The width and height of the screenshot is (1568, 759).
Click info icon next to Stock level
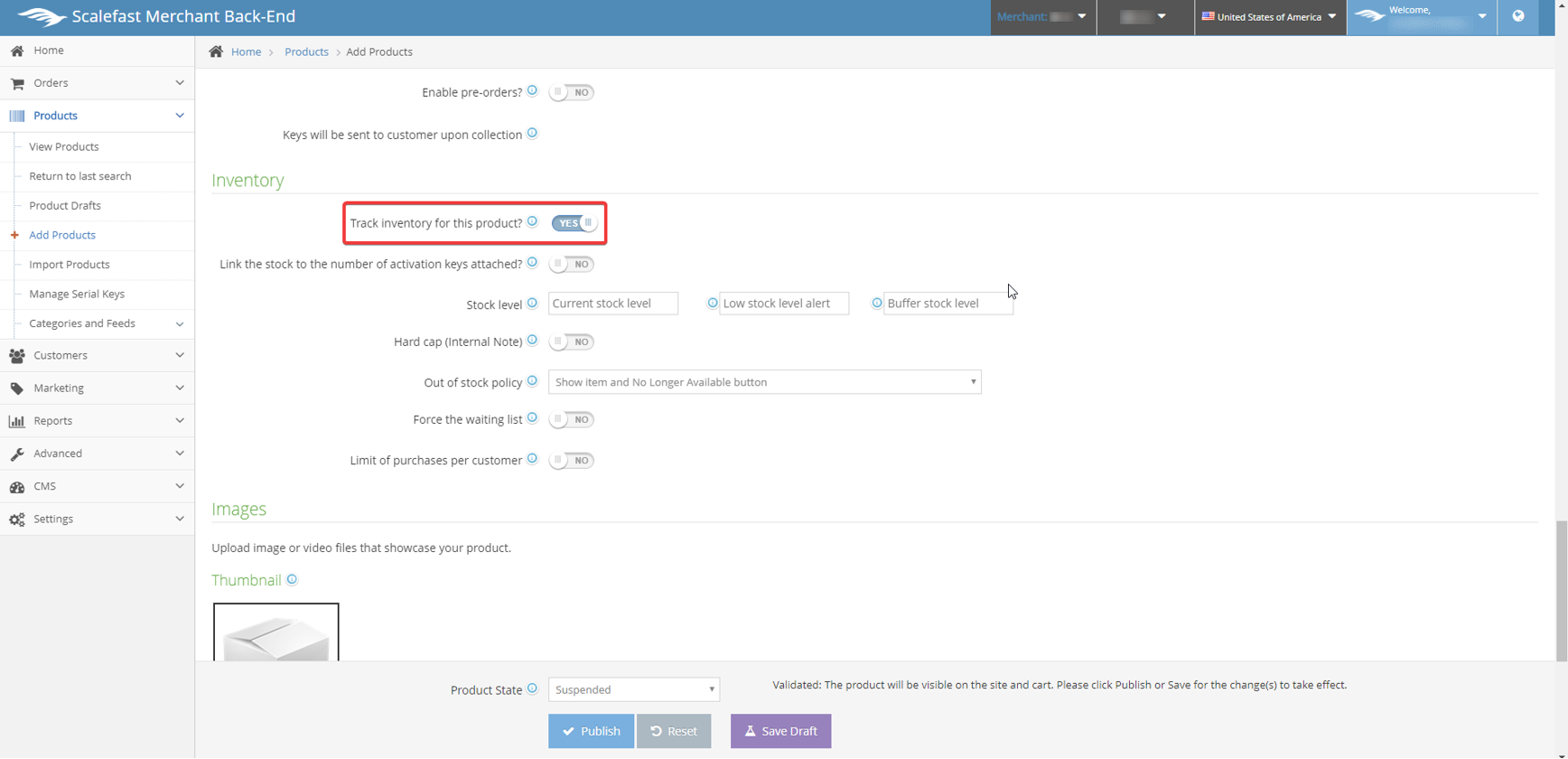pyautogui.click(x=532, y=303)
